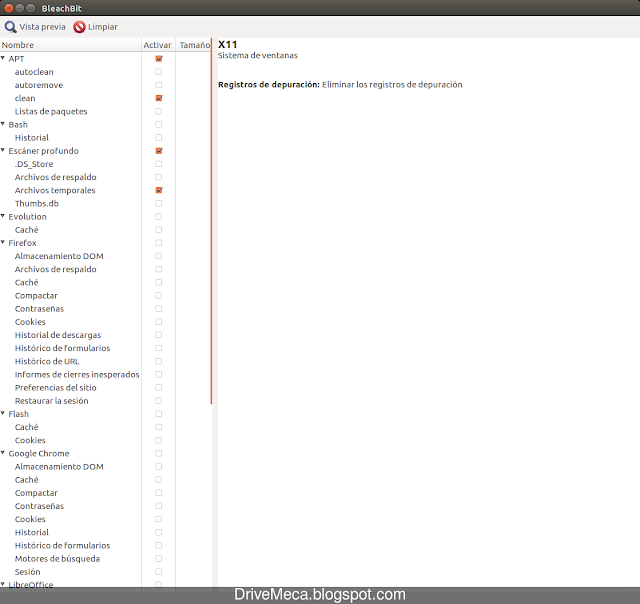Click the X11 heading in details pane

[x=227, y=44]
